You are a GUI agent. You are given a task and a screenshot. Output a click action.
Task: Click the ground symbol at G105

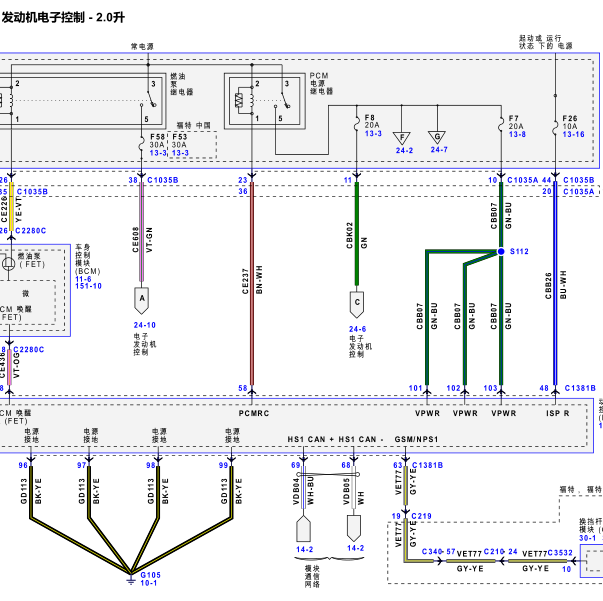(131, 579)
